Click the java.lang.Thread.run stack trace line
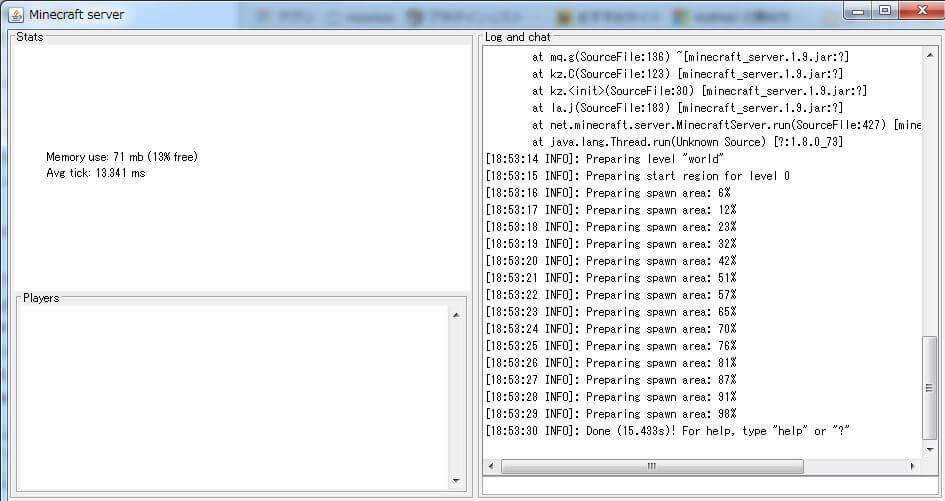This screenshot has width=945, height=501. 687,142
